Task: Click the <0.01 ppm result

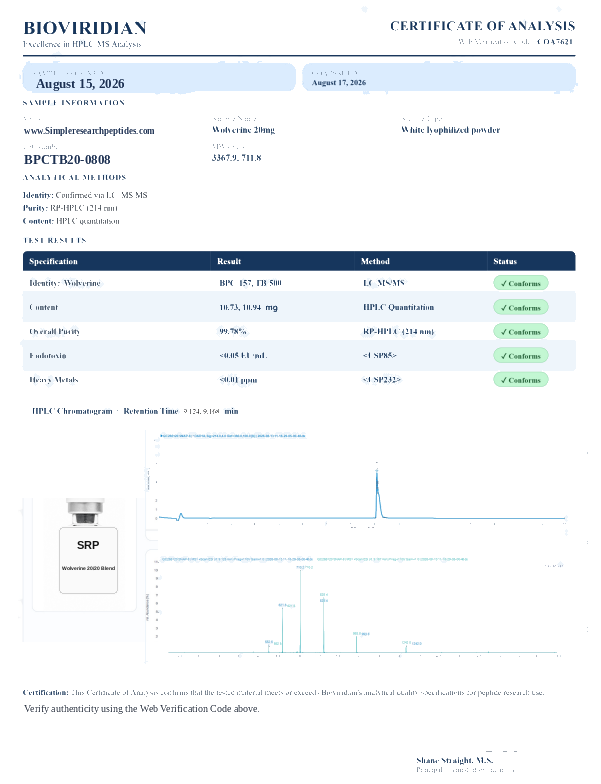Action: (238, 380)
